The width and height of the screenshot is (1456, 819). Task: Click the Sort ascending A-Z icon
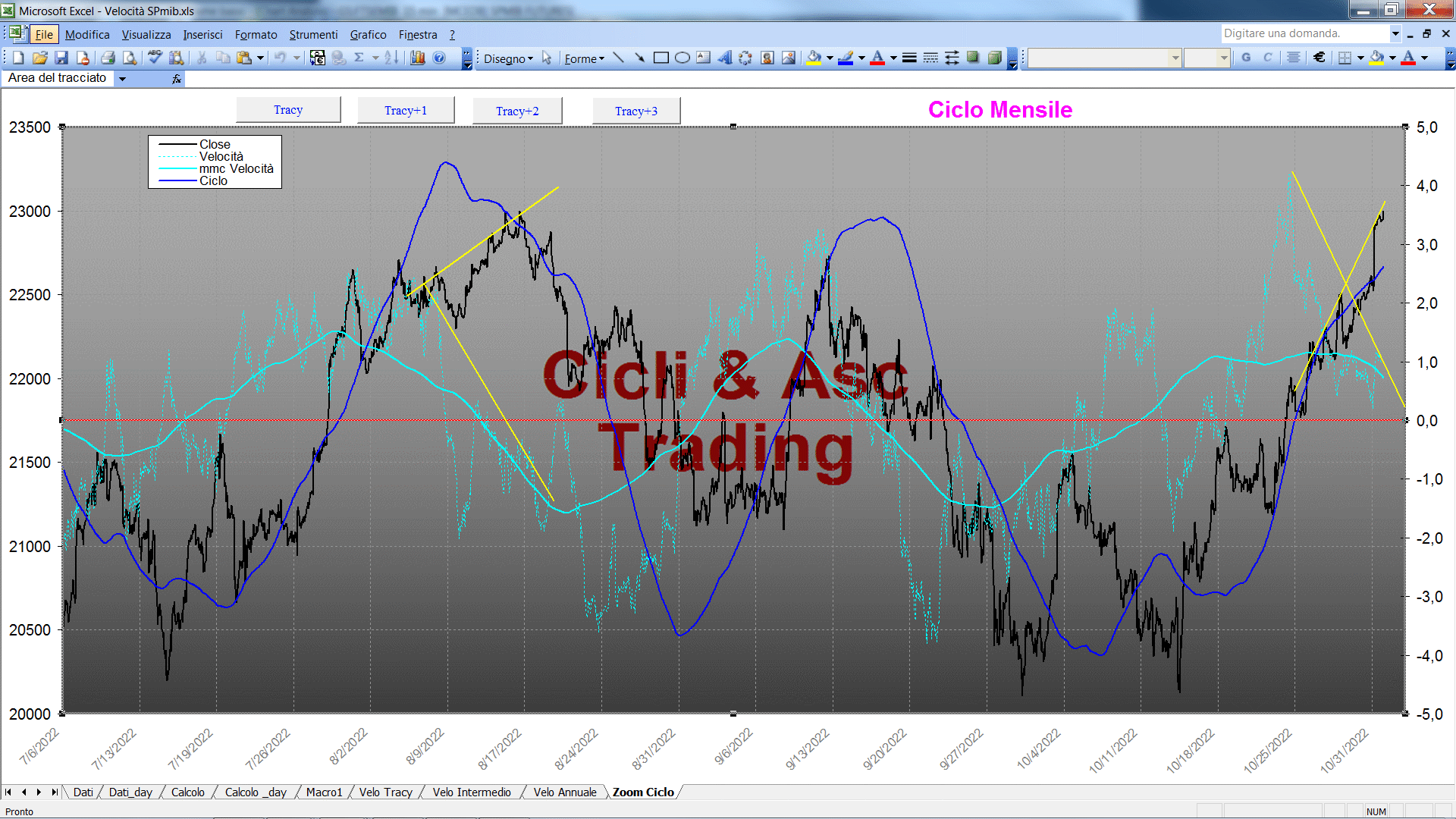pos(391,58)
